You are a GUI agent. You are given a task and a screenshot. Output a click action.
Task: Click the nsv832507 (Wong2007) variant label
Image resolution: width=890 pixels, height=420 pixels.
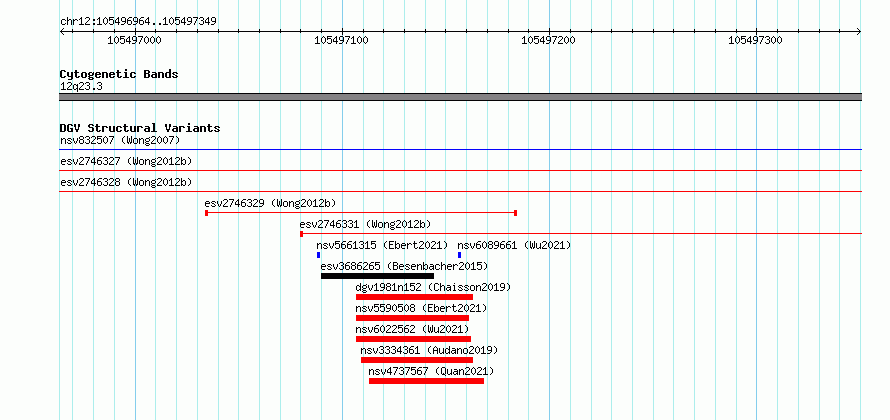click(120, 140)
